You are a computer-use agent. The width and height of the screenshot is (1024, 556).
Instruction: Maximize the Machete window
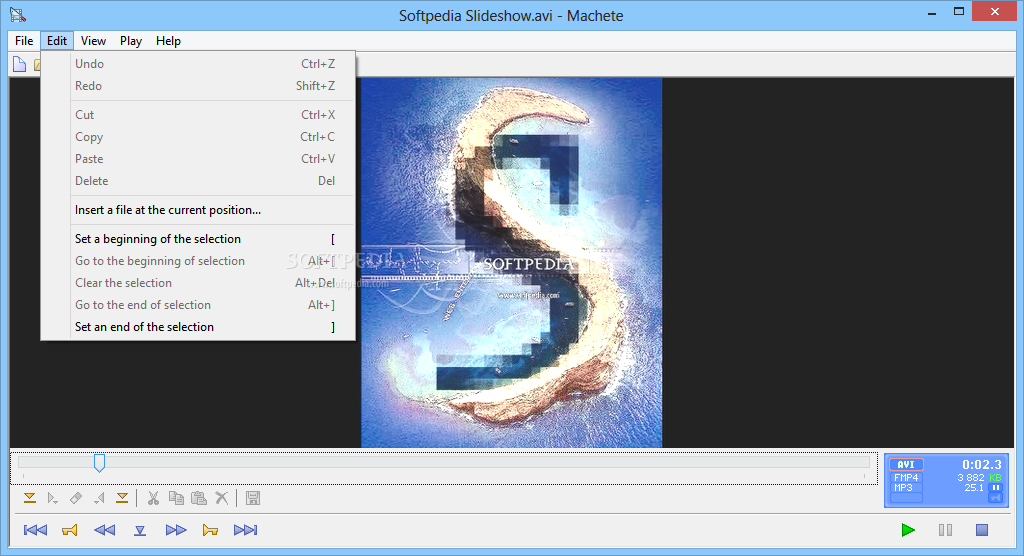point(959,12)
